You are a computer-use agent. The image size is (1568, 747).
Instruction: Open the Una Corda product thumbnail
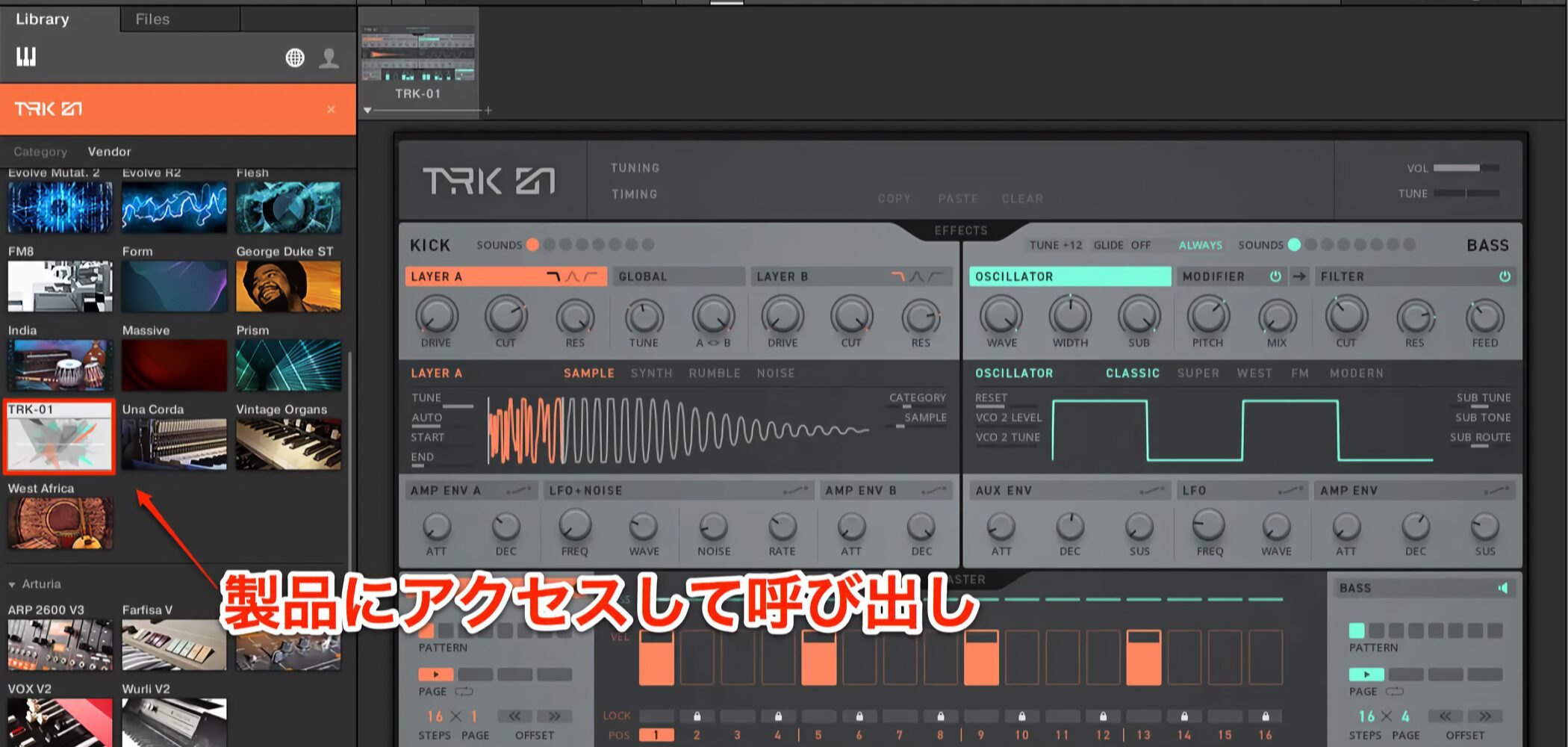(x=174, y=444)
